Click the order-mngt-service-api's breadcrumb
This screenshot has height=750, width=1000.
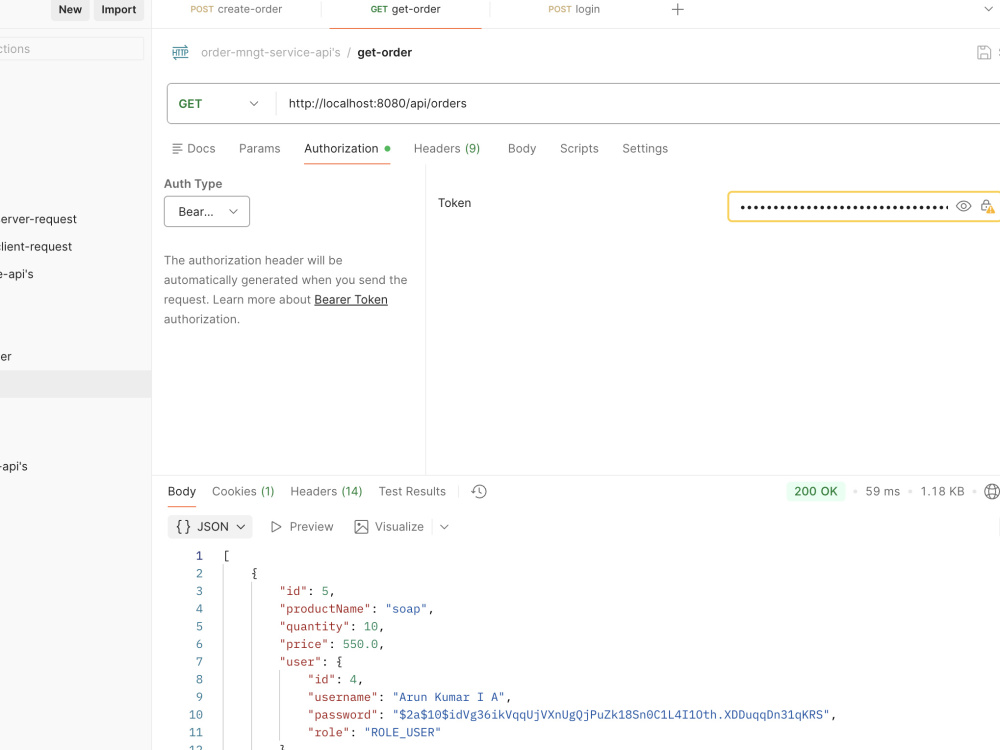point(270,52)
